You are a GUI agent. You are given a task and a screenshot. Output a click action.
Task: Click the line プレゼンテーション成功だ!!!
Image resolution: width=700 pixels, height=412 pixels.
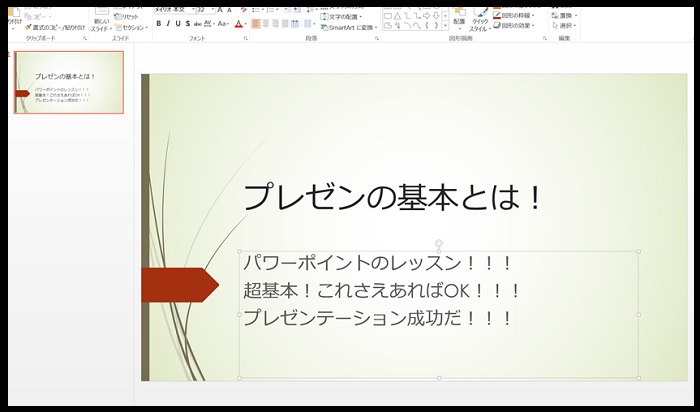377,318
